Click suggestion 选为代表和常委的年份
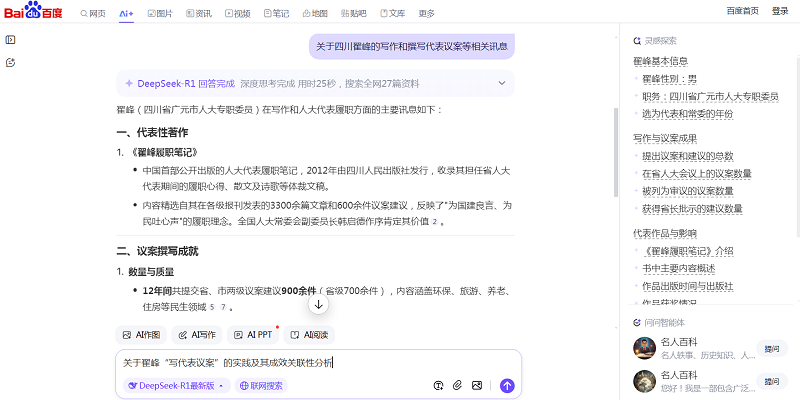 tap(687, 114)
